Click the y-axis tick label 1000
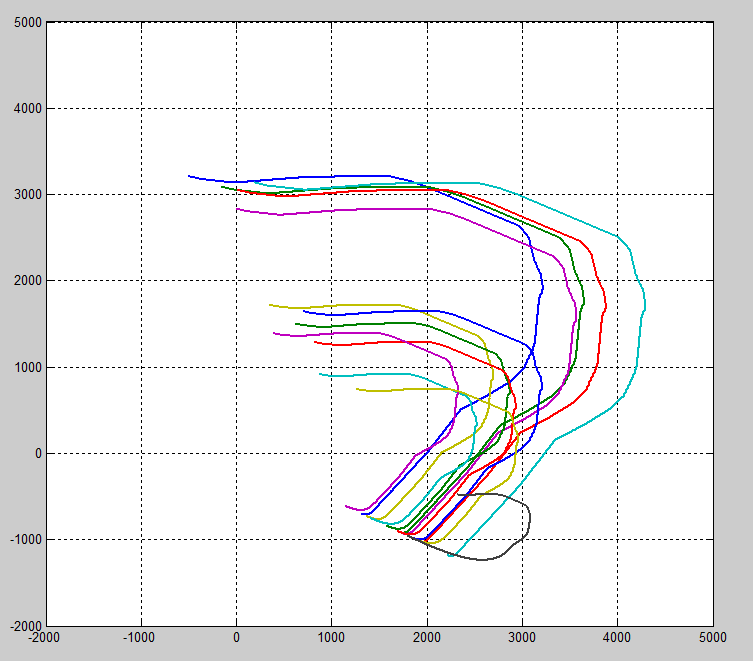 point(25,367)
